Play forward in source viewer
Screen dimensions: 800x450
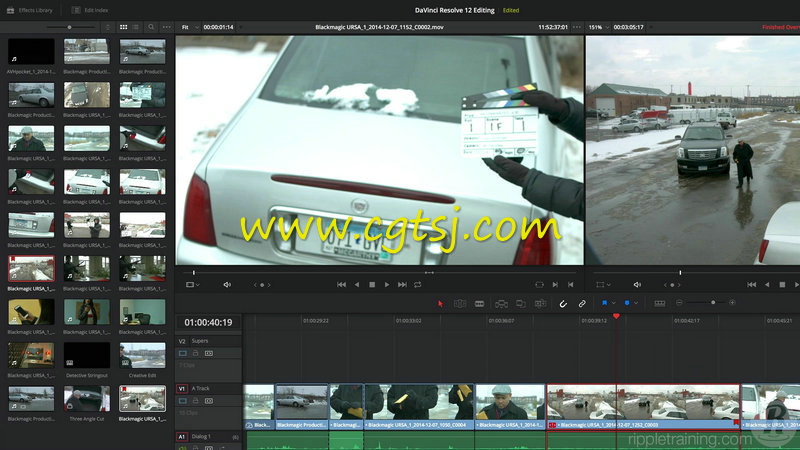(387, 285)
